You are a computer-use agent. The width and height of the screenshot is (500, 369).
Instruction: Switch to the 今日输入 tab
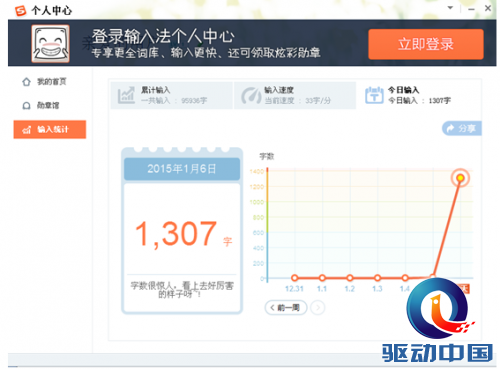pos(419,95)
